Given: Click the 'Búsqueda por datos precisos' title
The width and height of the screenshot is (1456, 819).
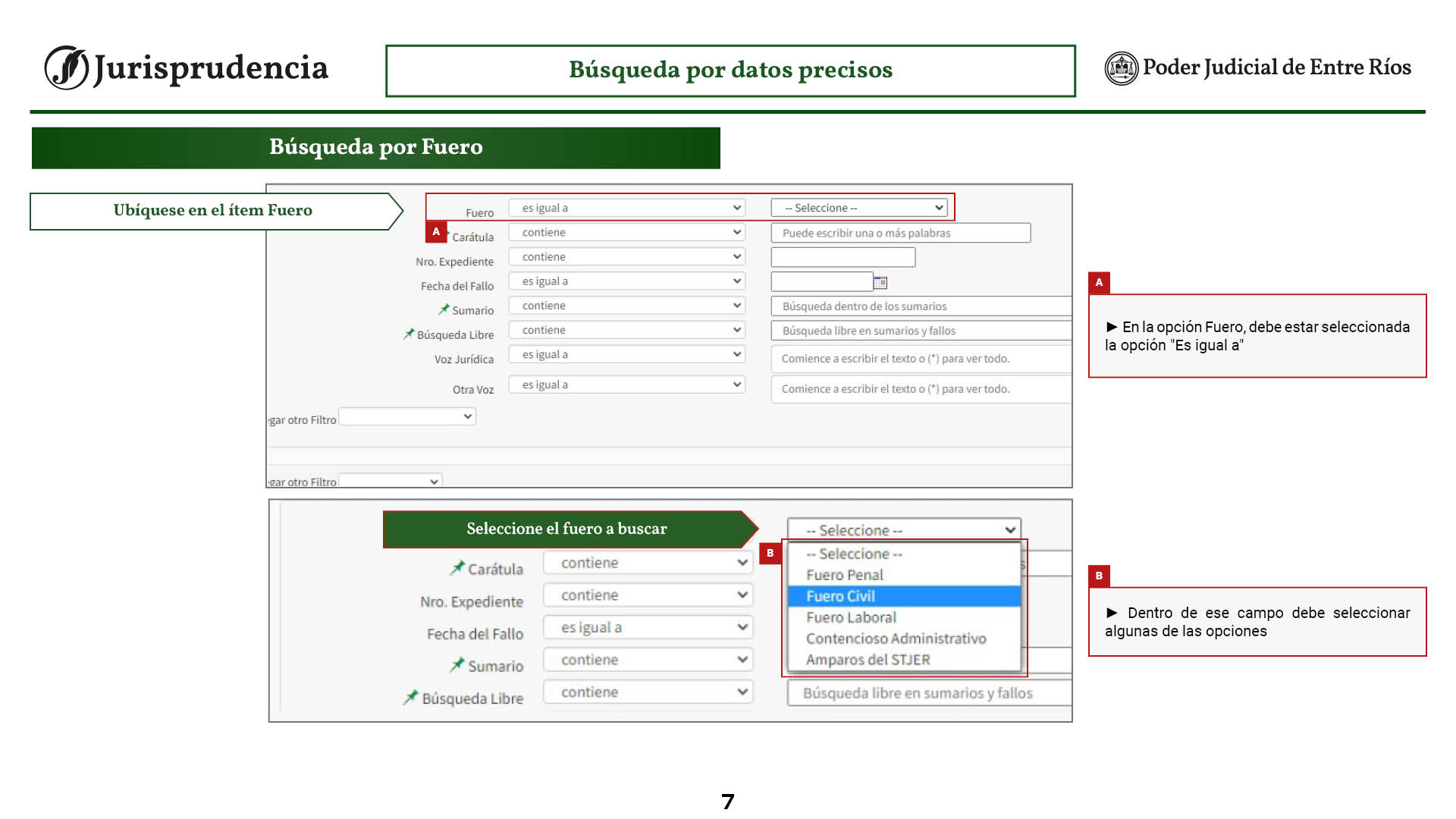Looking at the screenshot, I should pyautogui.click(x=730, y=70).
